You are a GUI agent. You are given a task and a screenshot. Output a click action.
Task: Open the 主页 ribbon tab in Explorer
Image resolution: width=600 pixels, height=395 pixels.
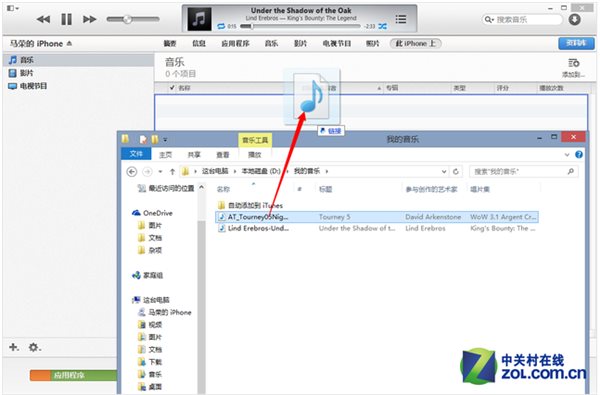(x=165, y=155)
